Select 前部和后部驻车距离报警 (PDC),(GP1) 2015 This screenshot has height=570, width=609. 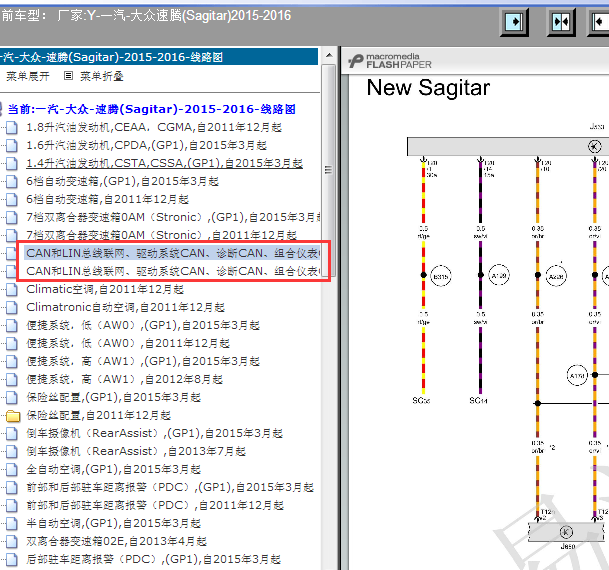tap(170, 487)
